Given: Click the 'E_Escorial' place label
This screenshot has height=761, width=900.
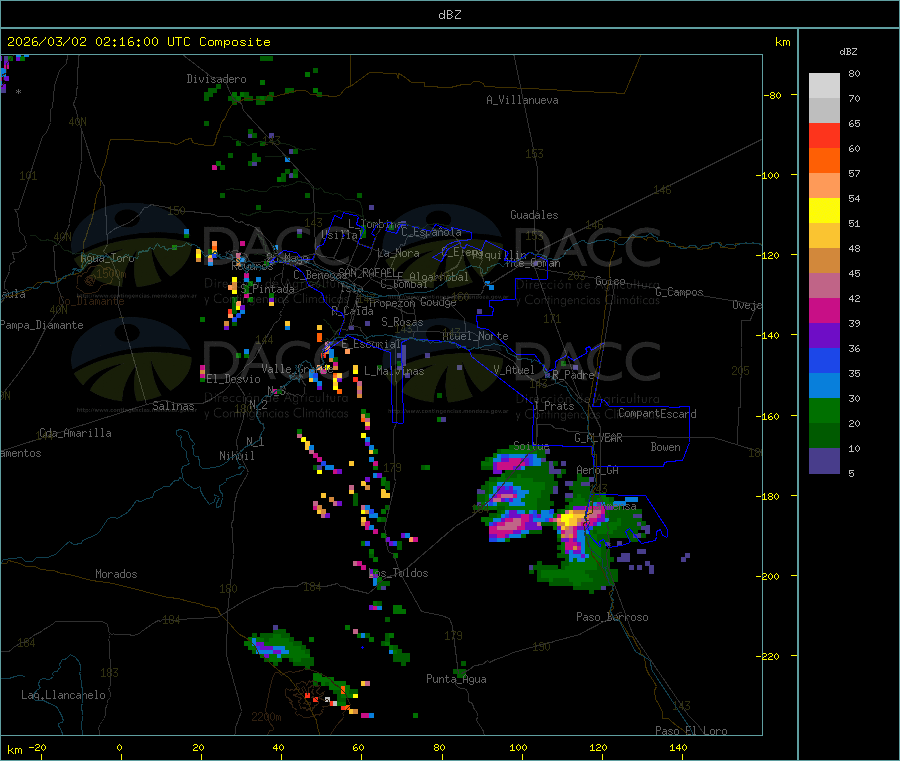Looking at the screenshot, I should 371,344.
